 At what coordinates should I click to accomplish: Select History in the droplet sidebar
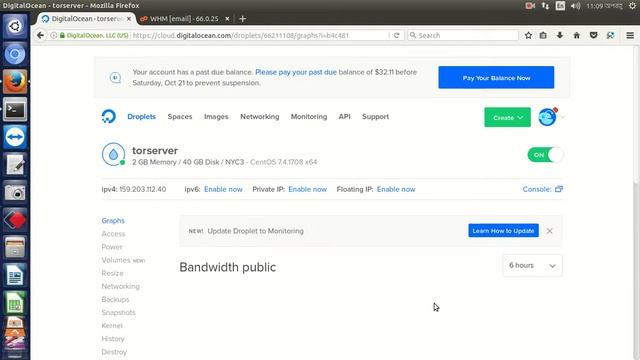113,339
